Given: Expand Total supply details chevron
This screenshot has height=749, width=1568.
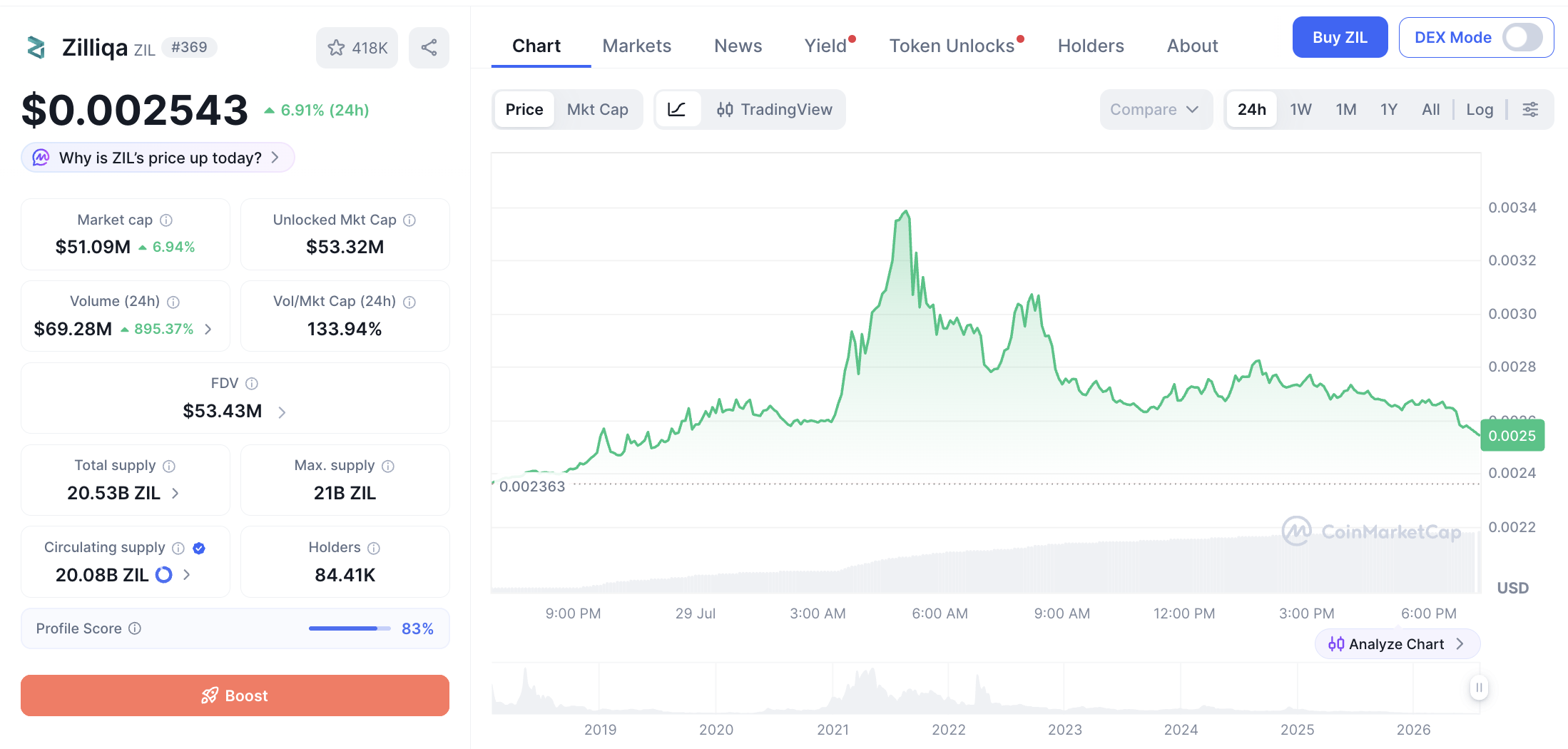Looking at the screenshot, I should (175, 493).
